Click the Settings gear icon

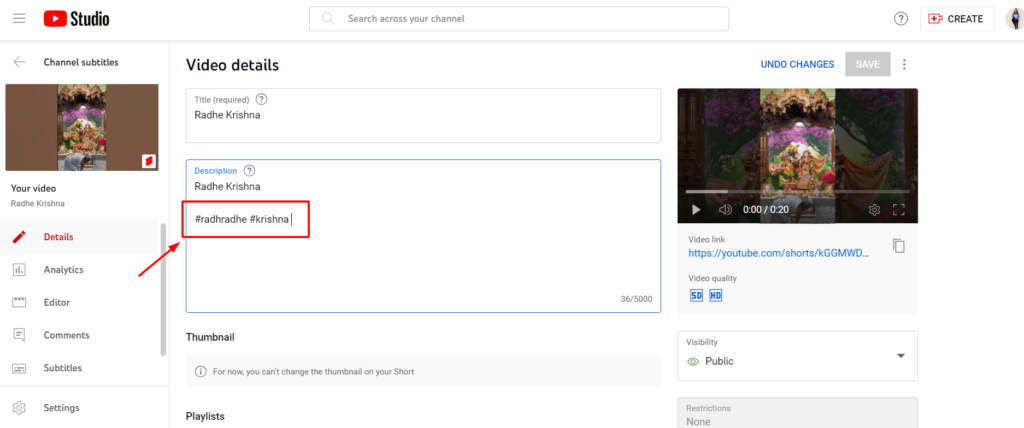point(19,408)
